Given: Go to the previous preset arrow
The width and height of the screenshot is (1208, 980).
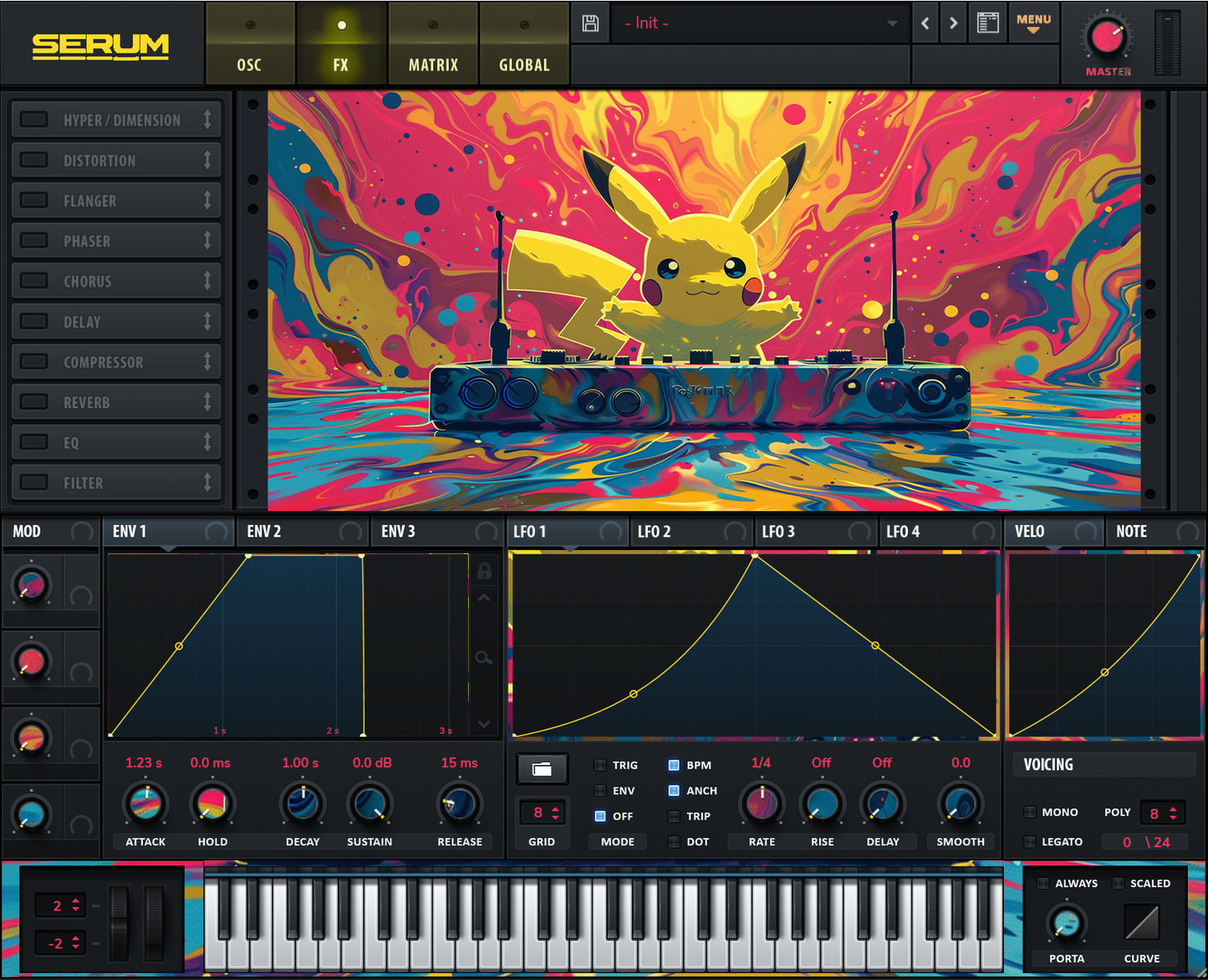Looking at the screenshot, I should (x=925, y=23).
